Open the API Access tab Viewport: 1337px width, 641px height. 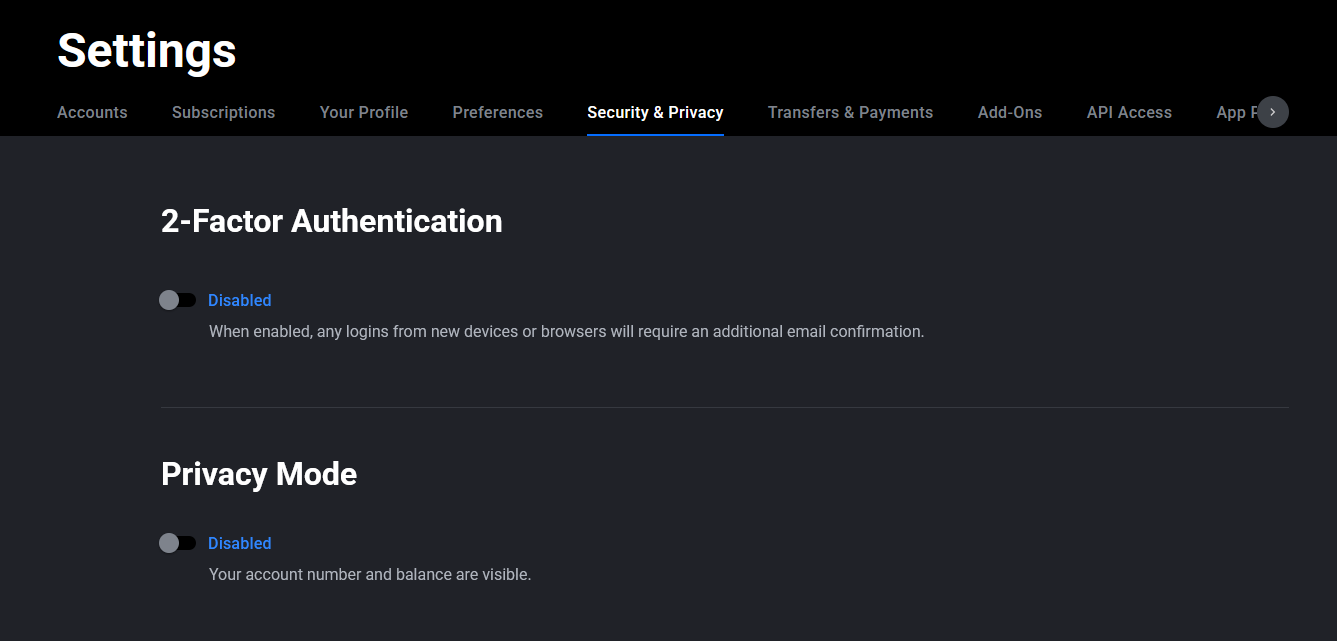(1129, 112)
